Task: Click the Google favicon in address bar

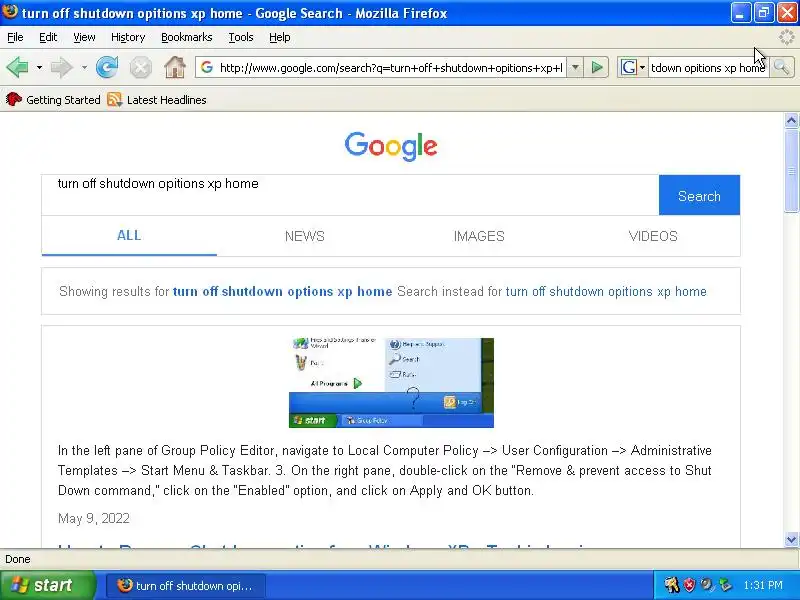Action: point(207,67)
